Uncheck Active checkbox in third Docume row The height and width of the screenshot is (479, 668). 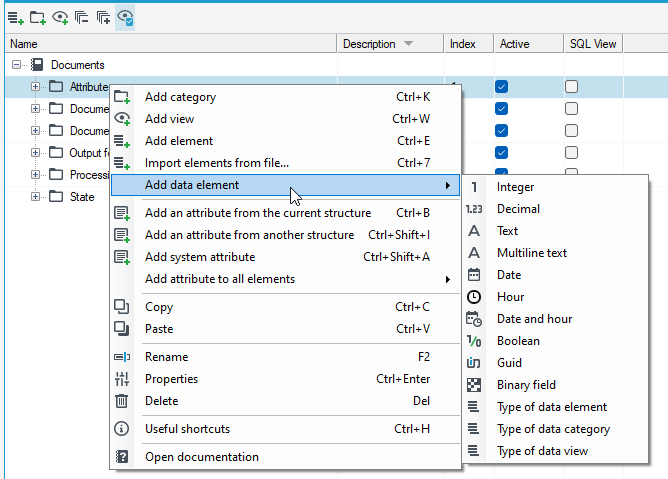pyautogui.click(x=501, y=130)
